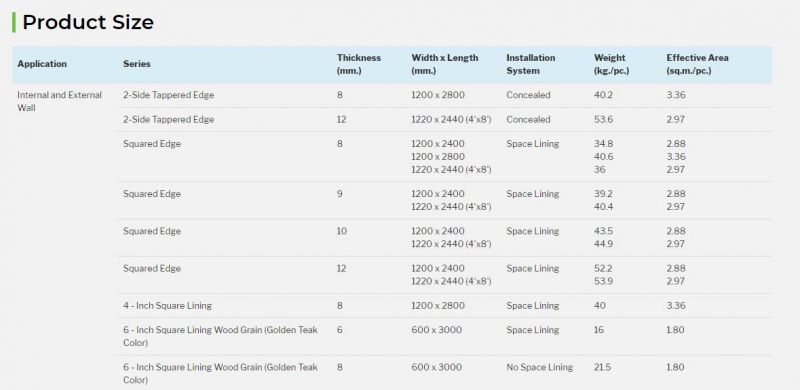Click weight "16" in the Golden Teak row
The height and width of the screenshot is (390, 800).
point(598,330)
